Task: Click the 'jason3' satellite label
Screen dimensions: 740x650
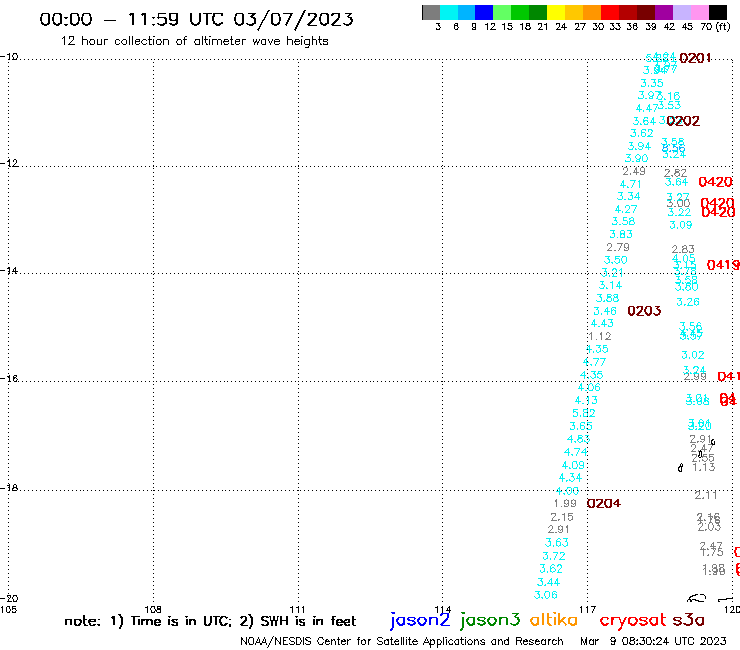Action: coord(490,620)
